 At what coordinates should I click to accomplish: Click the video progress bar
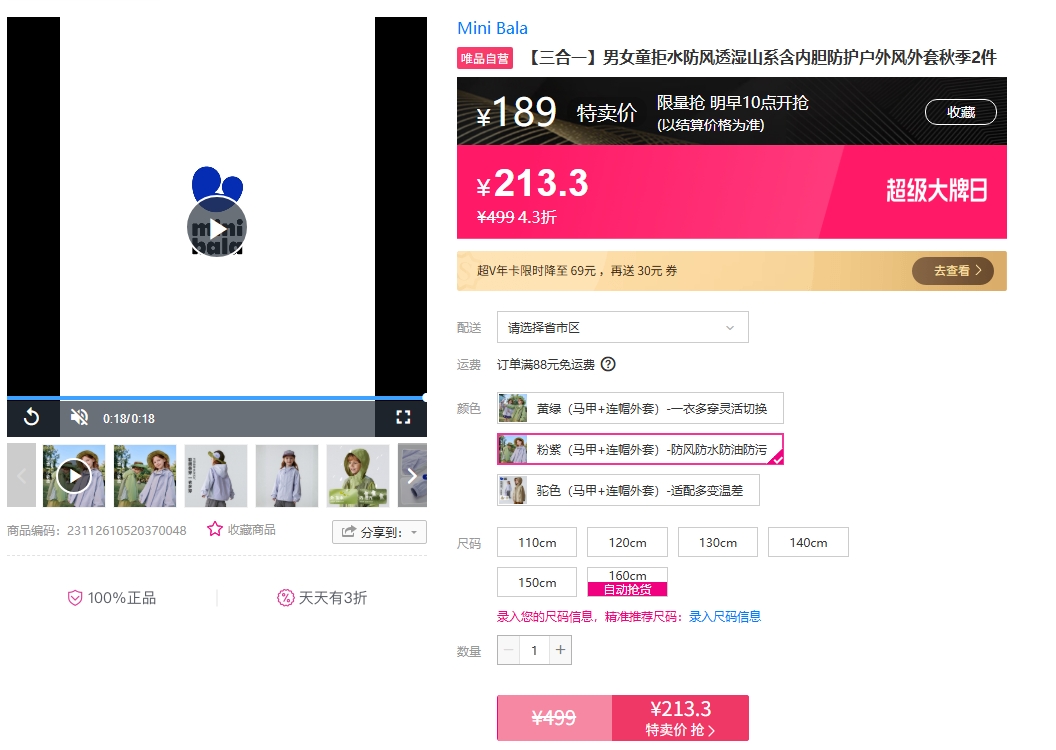217,398
